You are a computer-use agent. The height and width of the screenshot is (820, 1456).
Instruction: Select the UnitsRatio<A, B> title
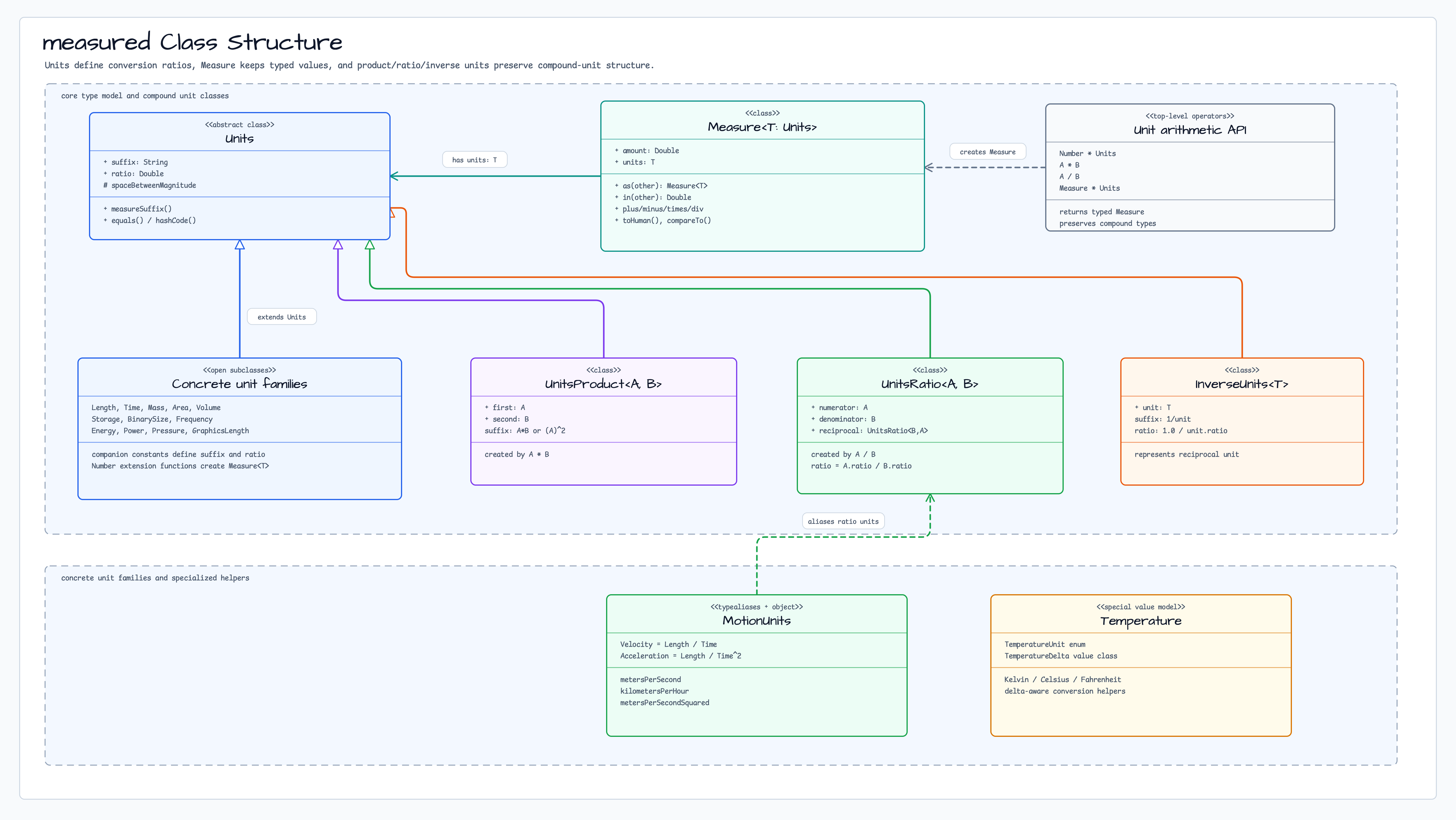tap(930, 384)
